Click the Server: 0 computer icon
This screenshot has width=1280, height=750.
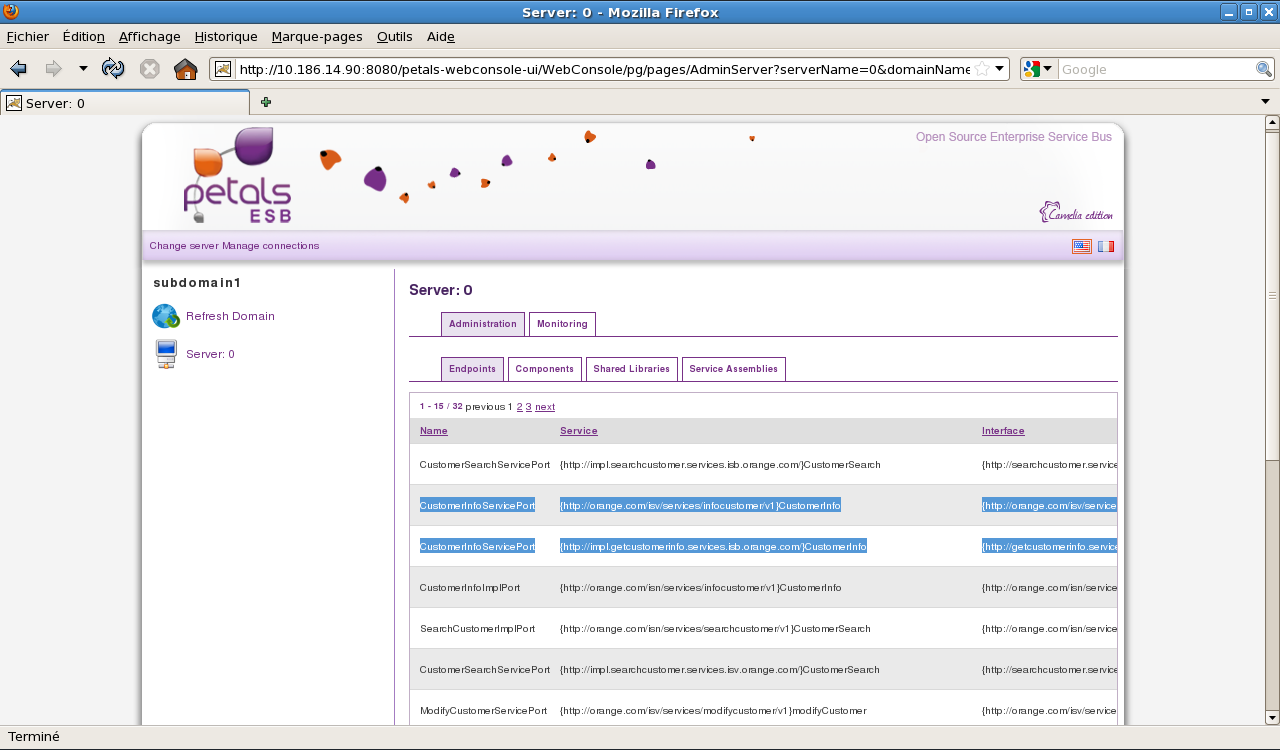pyautogui.click(x=166, y=354)
